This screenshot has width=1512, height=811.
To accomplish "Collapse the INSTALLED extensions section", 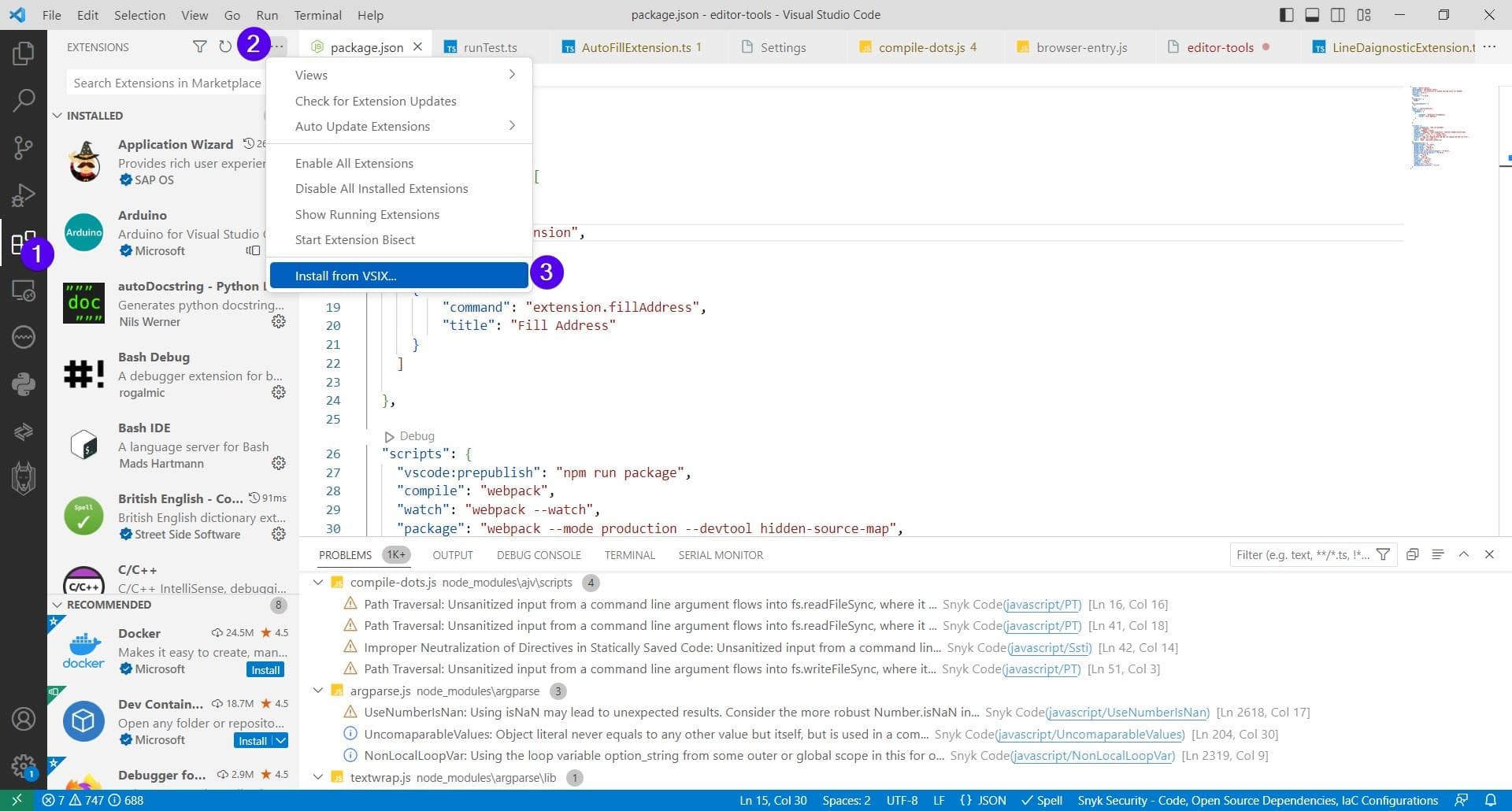I will (x=57, y=116).
